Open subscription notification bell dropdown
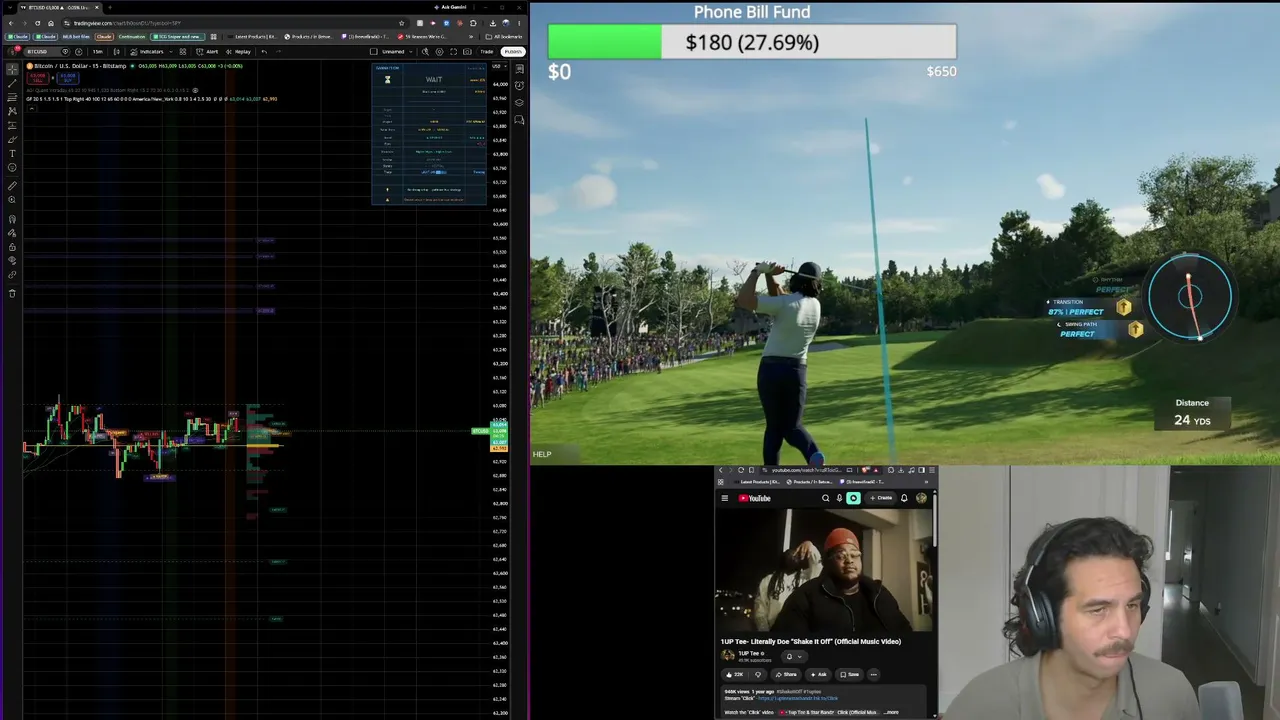1280x720 pixels. click(x=793, y=657)
